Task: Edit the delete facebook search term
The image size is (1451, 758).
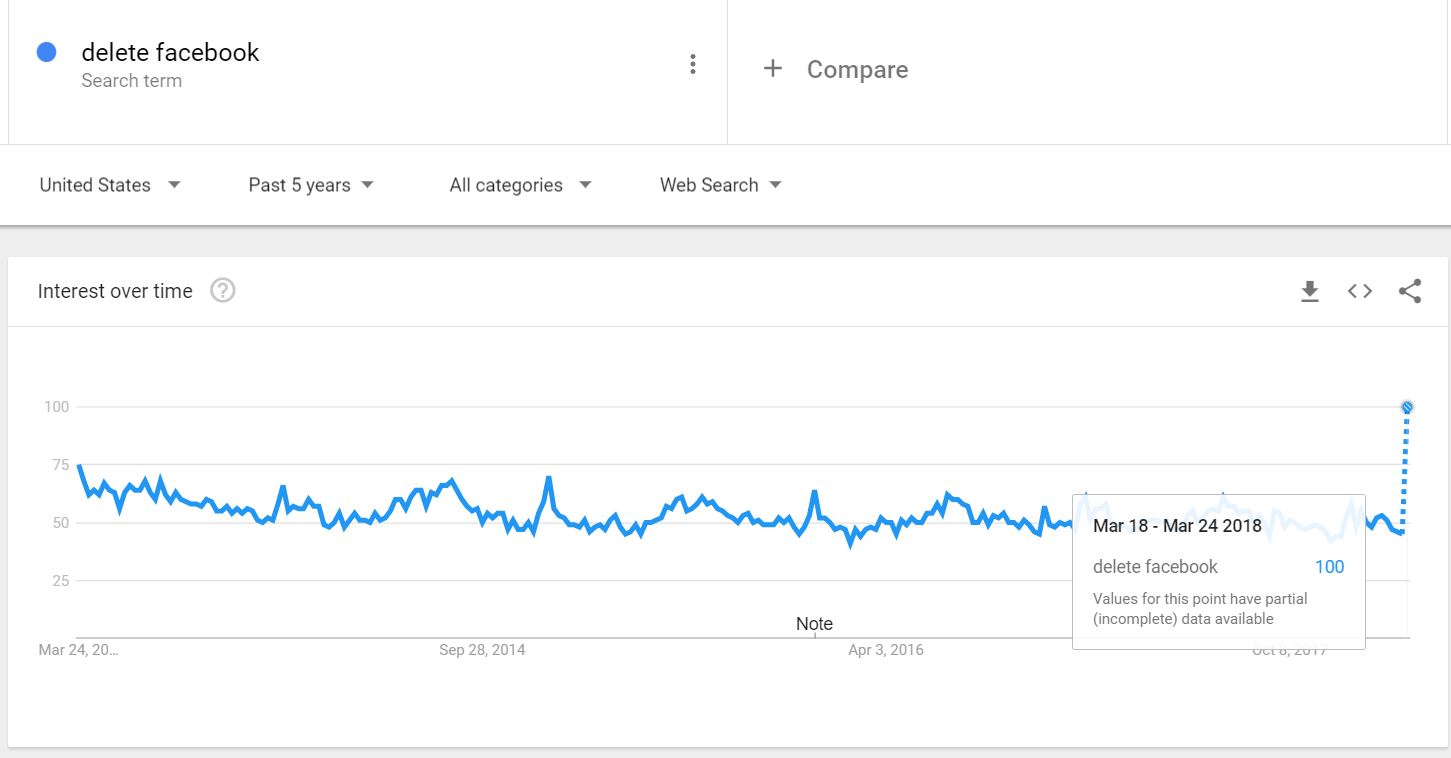Action: [x=170, y=53]
